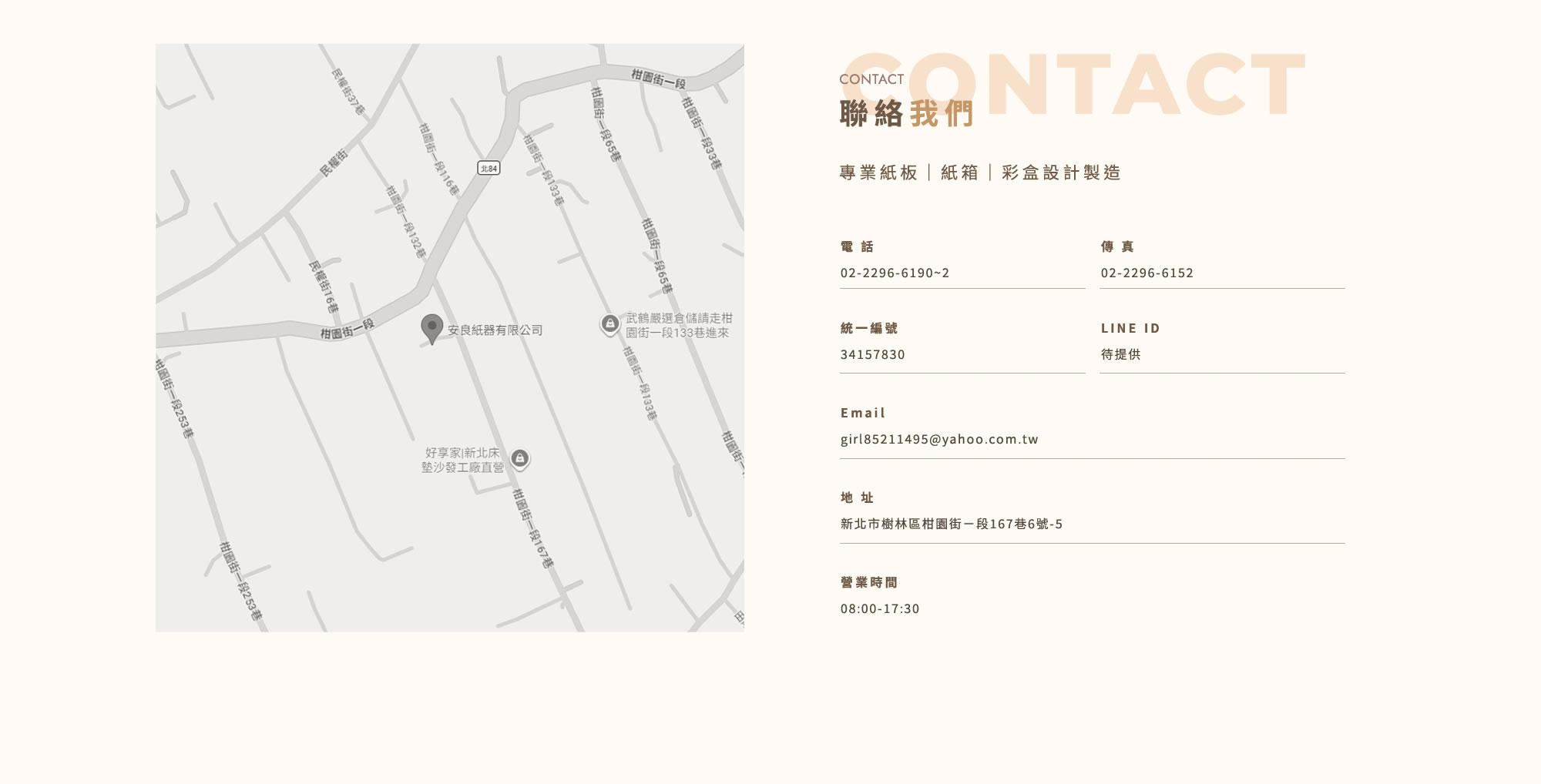Viewport: 1541px width, 784px height.
Task: Click the 安良紙器有限公司 map label text
Action: click(495, 330)
